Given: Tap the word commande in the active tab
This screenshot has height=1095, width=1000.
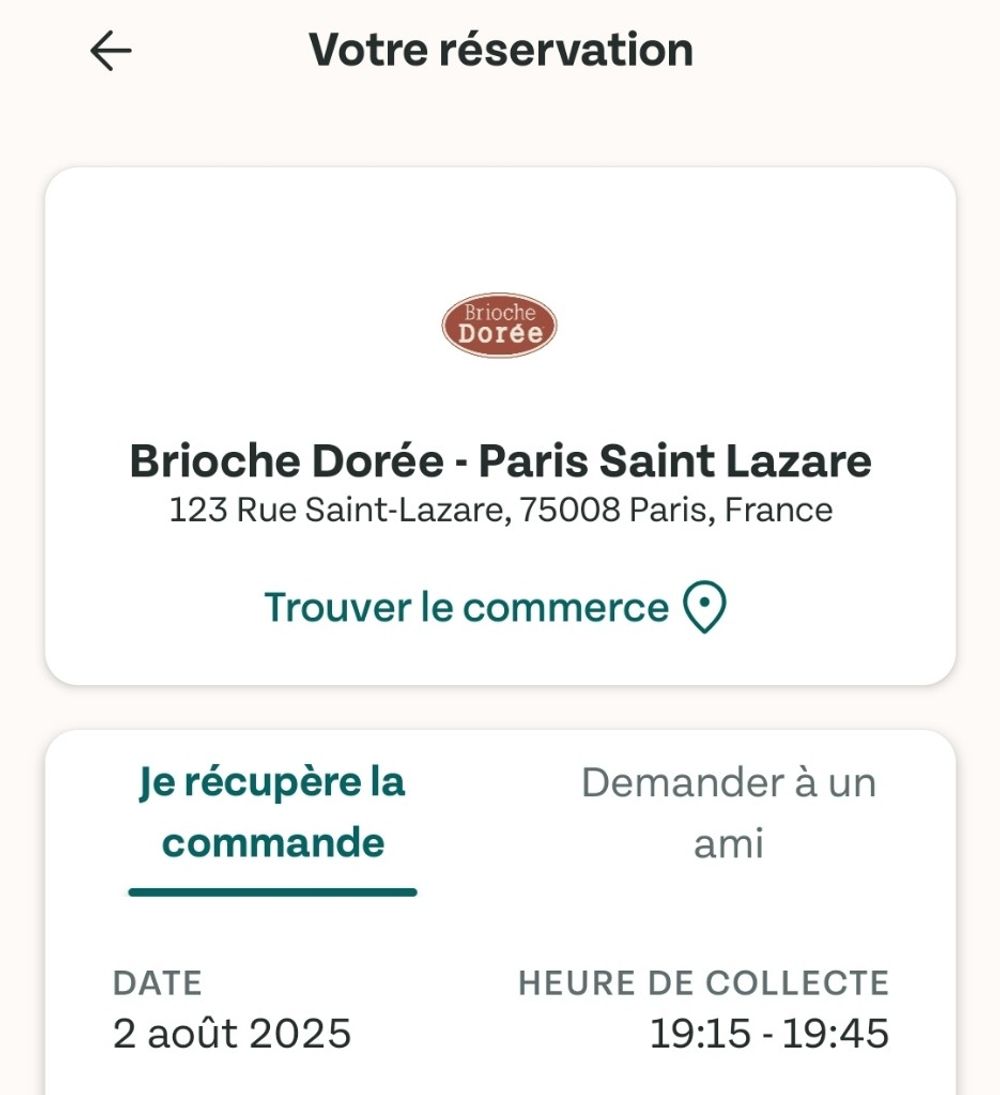Looking at the screenshot, I should 273,843.
